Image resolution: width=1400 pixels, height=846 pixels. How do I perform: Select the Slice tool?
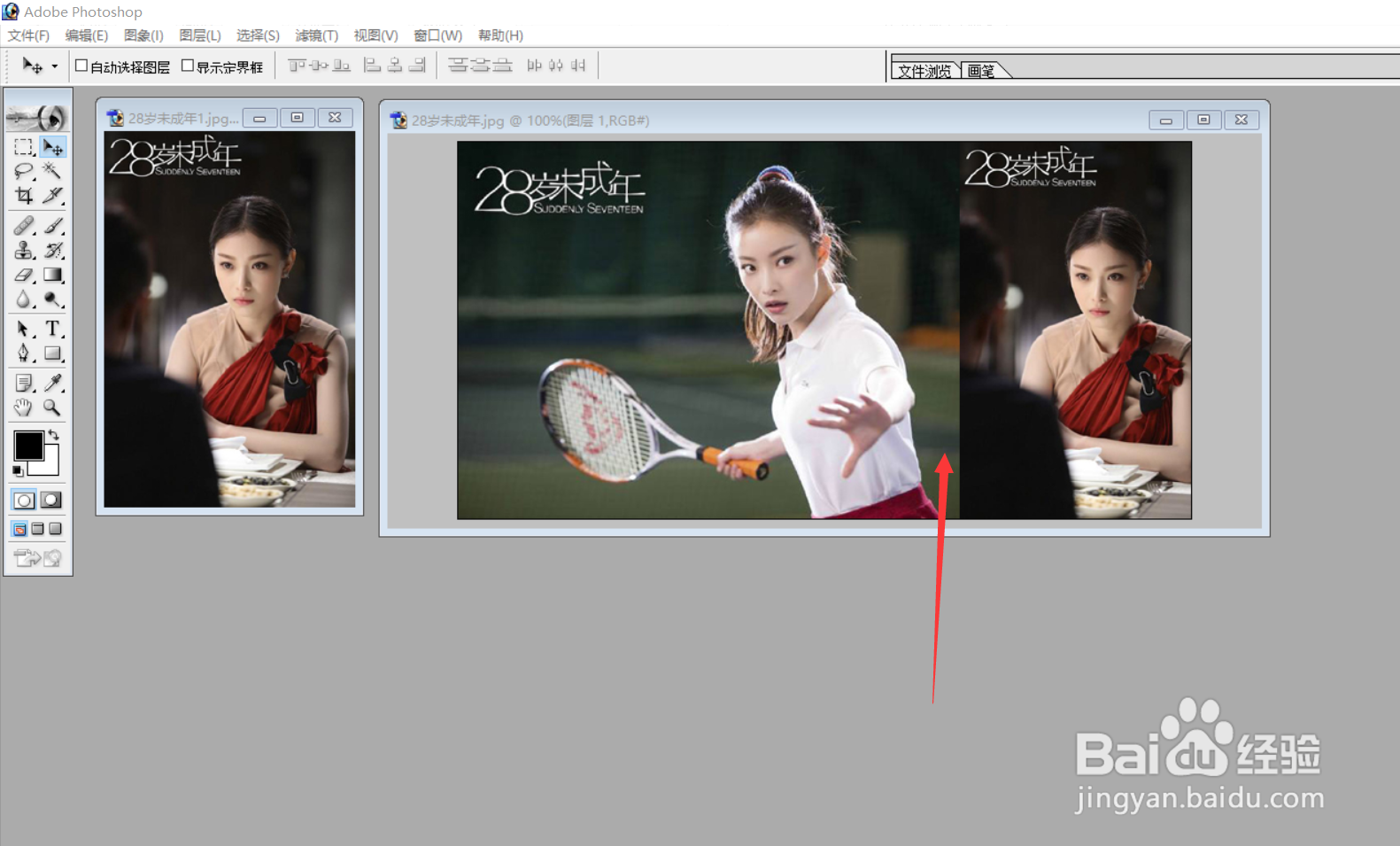point(53,195)
